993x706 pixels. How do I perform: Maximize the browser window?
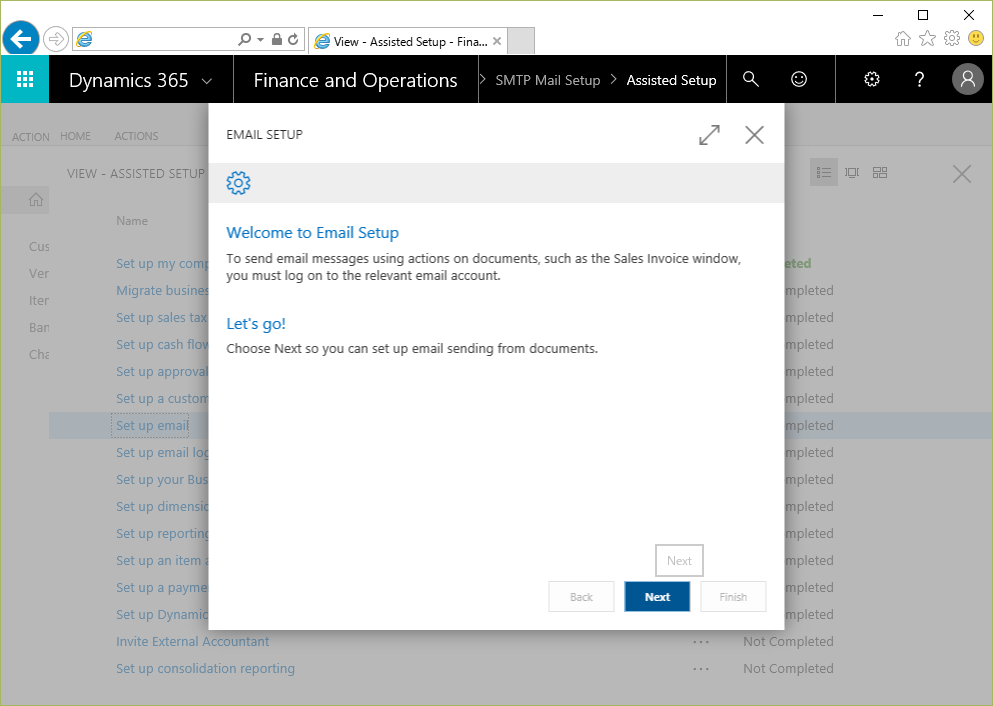click(x=923, y=15)
